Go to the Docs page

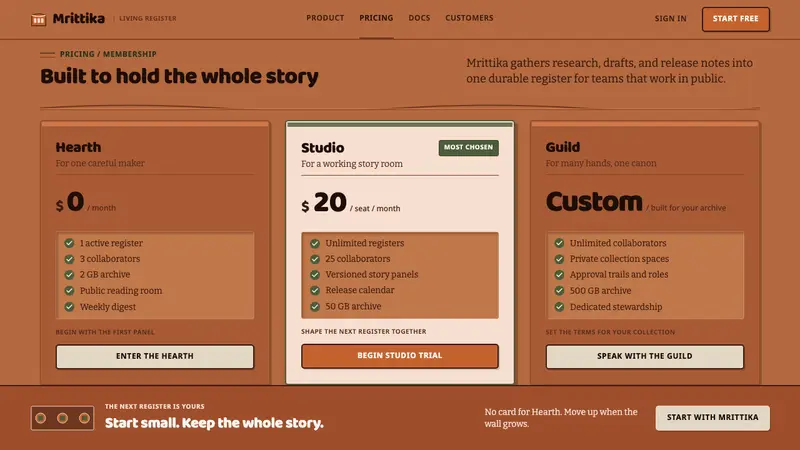(x=419, y=18)
